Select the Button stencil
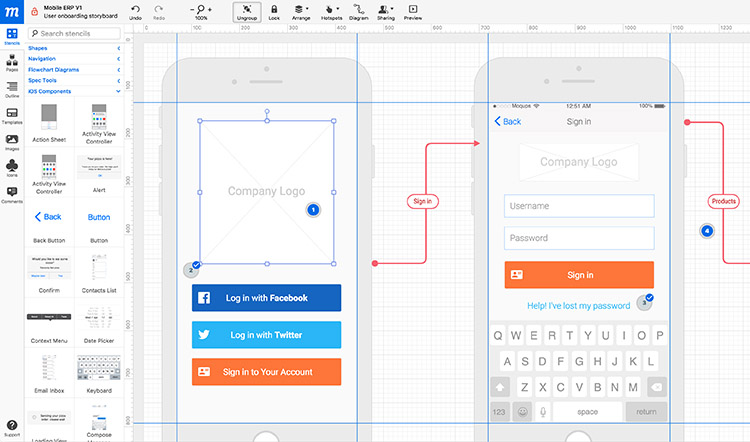 tap(99, 222)
